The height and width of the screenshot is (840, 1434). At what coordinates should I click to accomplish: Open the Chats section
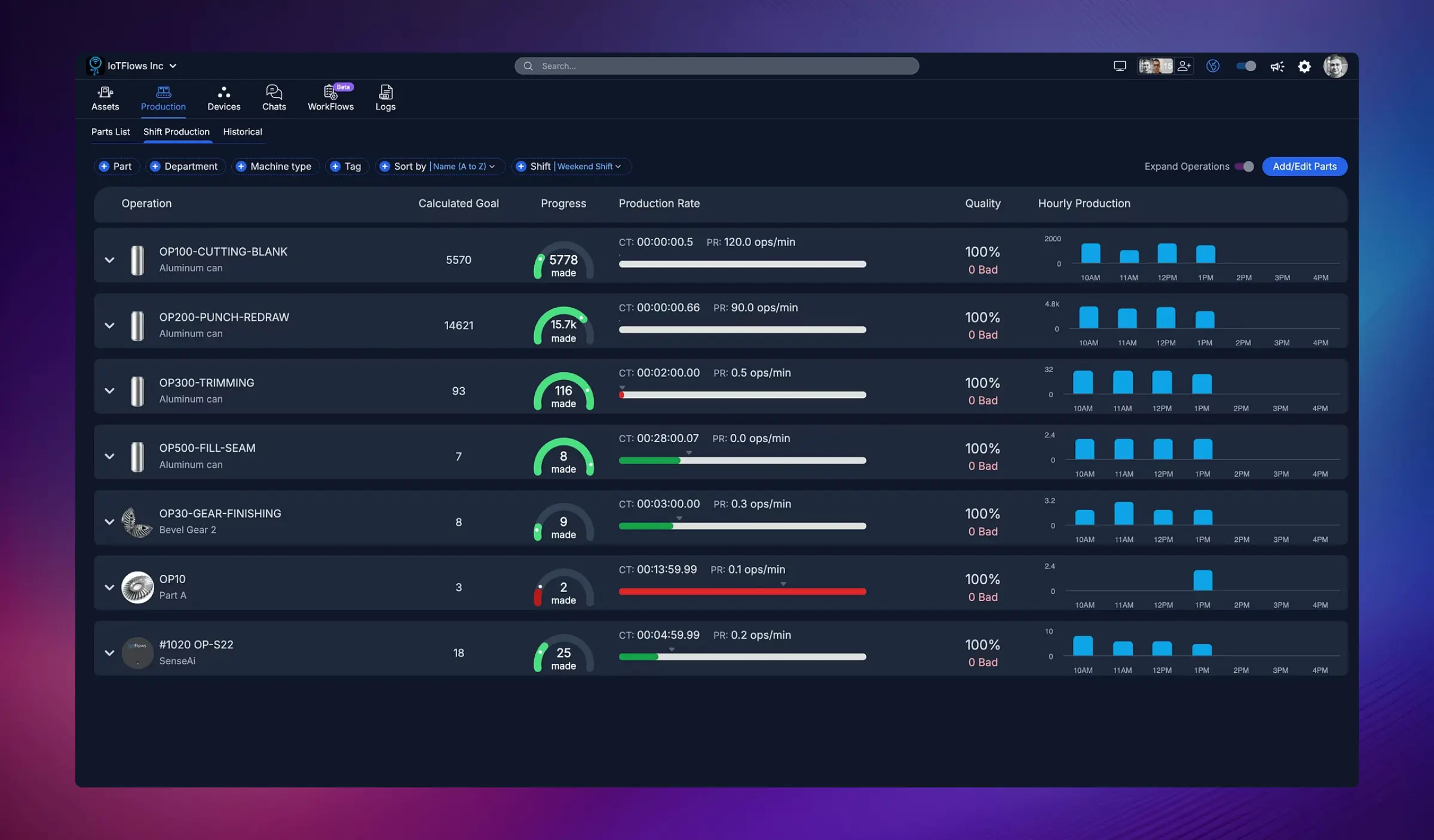coord(274,97)
